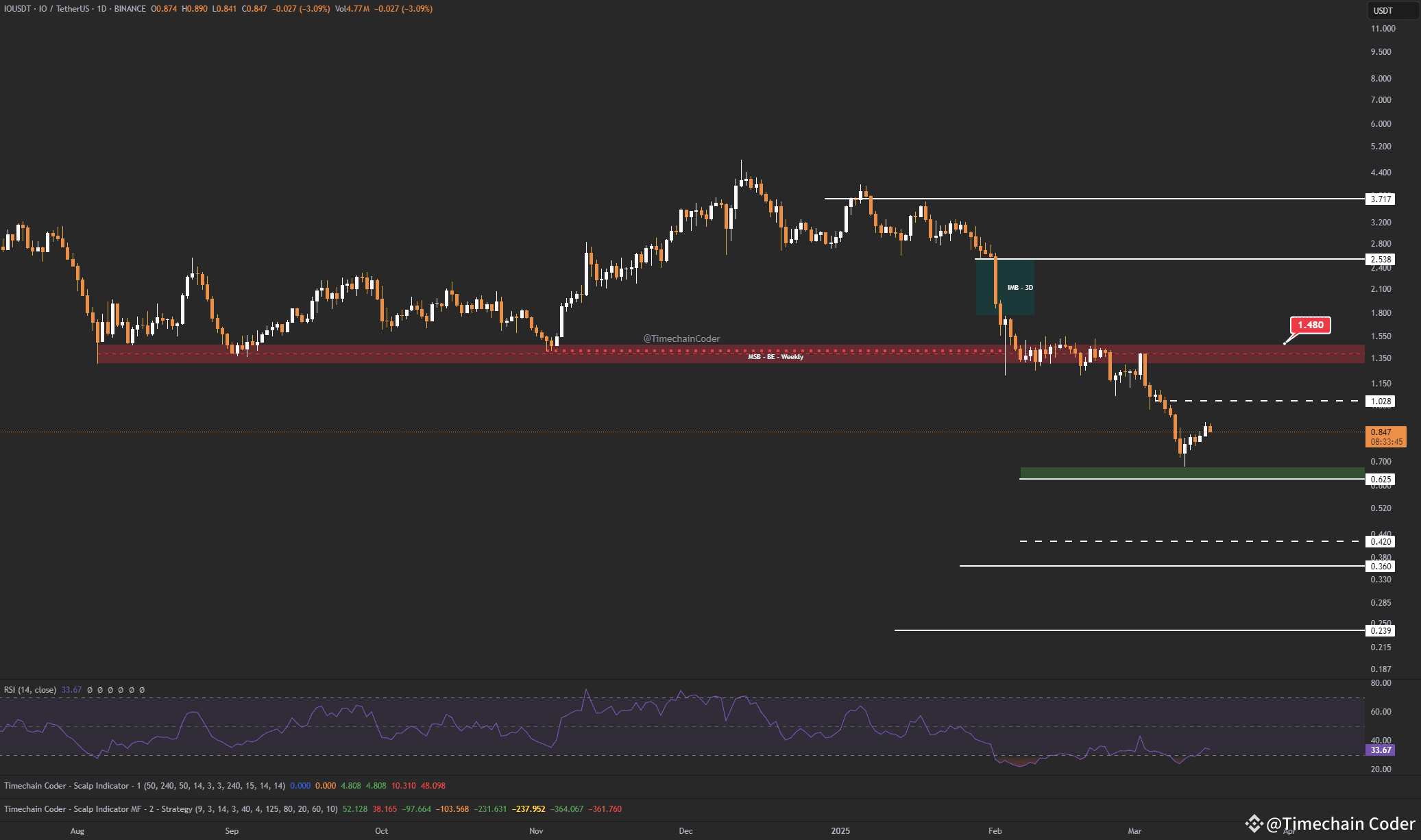Click the 0.420 dashed level label
Viewport: 1421px width, 840px height.
click(1381, 542)
